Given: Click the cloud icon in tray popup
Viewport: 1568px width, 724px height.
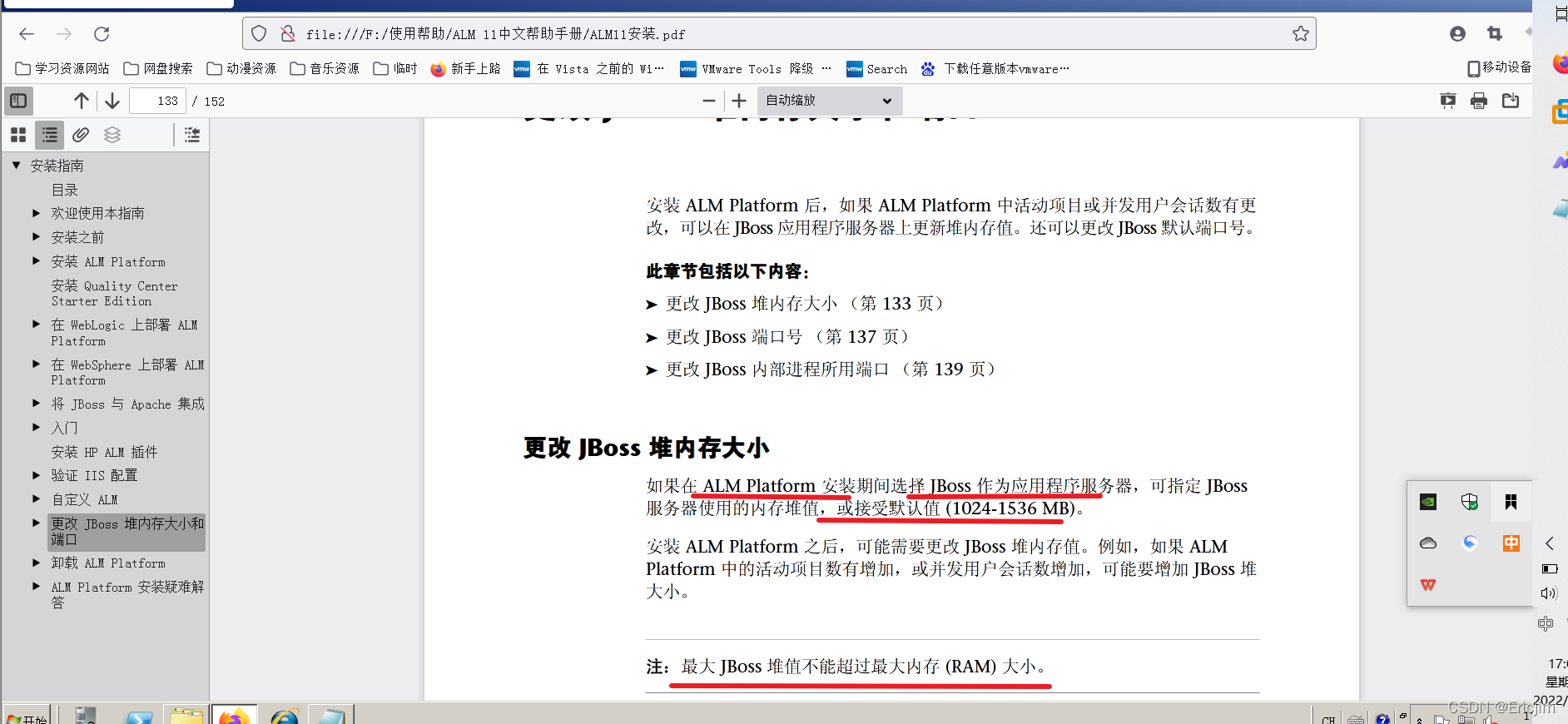Looking at the screenshot, I should tap(1428, 543).
